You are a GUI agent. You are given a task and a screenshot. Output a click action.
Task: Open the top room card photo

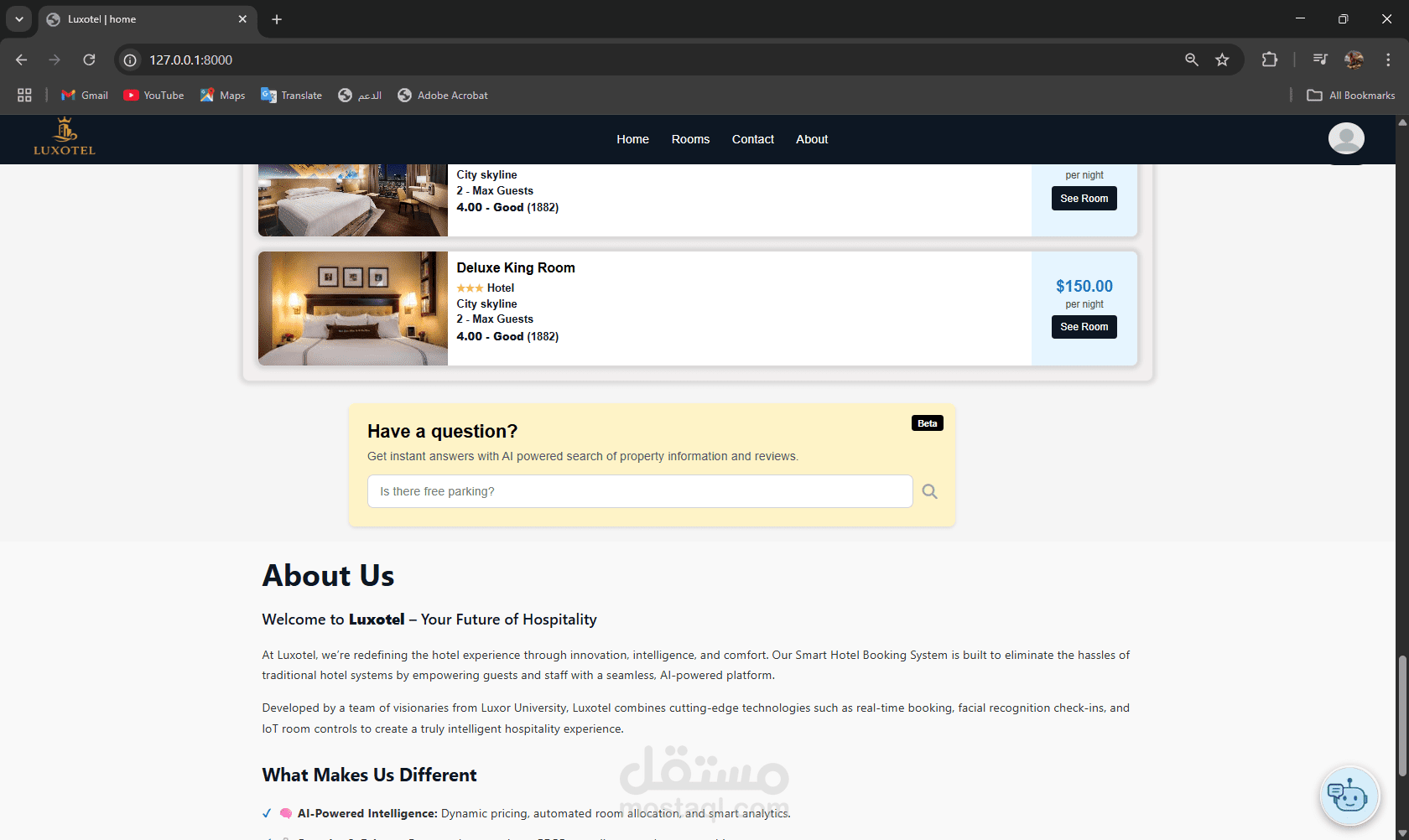(x=353, y=200)
